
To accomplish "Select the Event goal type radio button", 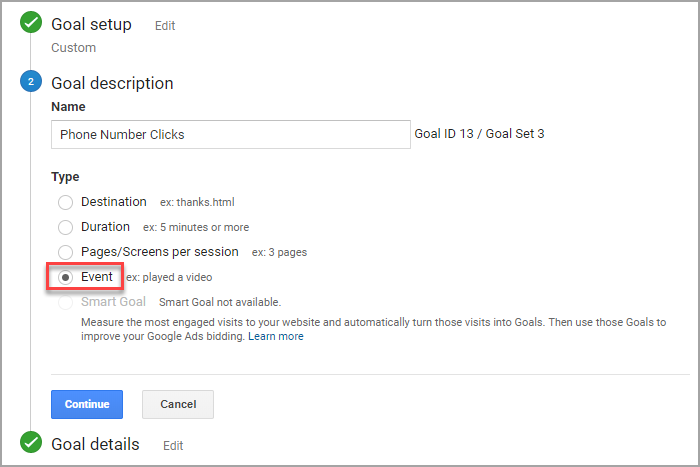I will coord(65,277).
